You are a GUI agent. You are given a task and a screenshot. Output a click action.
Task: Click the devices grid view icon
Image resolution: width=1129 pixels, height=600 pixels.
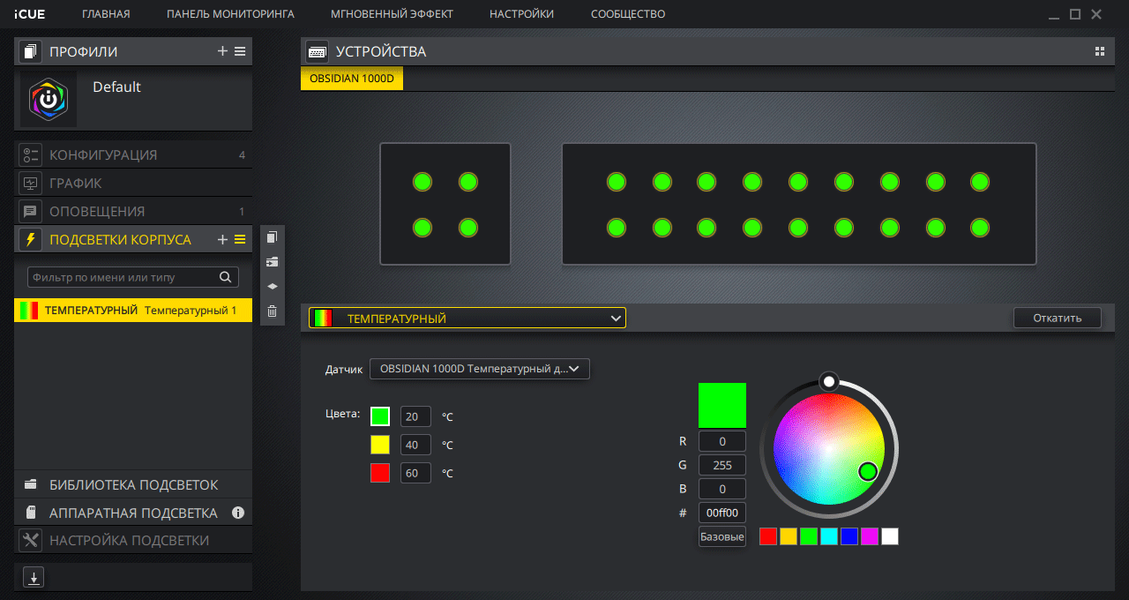click(1099, 51)
